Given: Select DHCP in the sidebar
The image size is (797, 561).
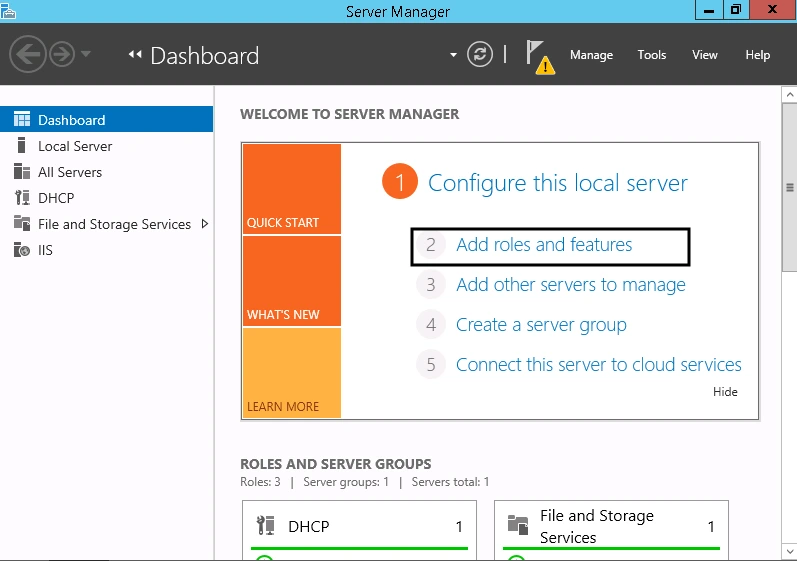Looking at the screenshot, I should pyautogui.click(x=106, y=198).
